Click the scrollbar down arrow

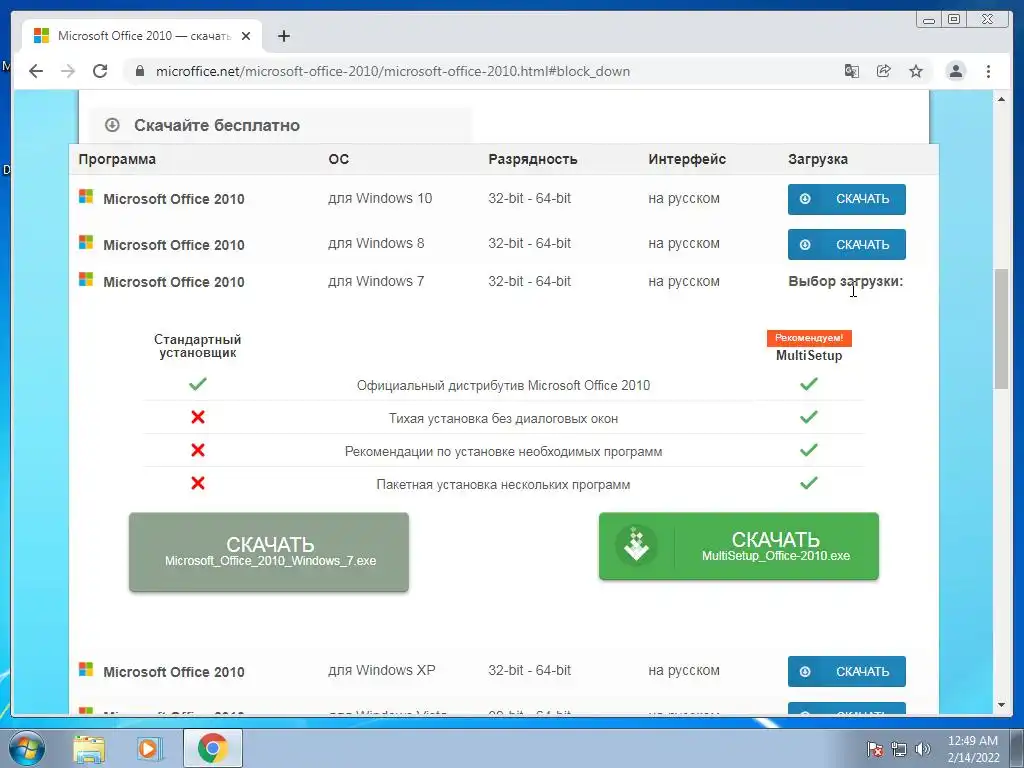click(x=1001, y=705)
